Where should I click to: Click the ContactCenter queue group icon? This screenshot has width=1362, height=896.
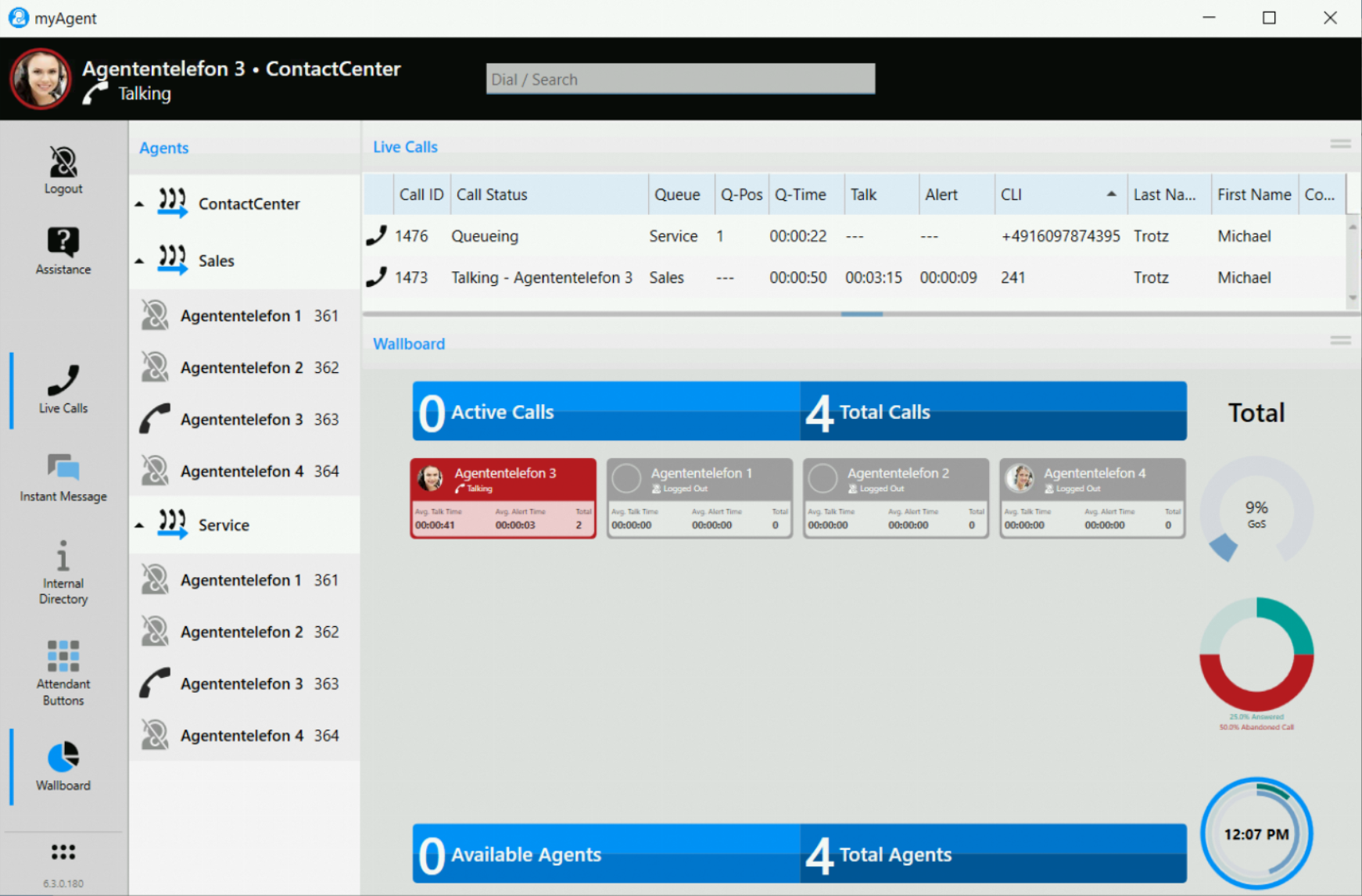coord(172,203)
